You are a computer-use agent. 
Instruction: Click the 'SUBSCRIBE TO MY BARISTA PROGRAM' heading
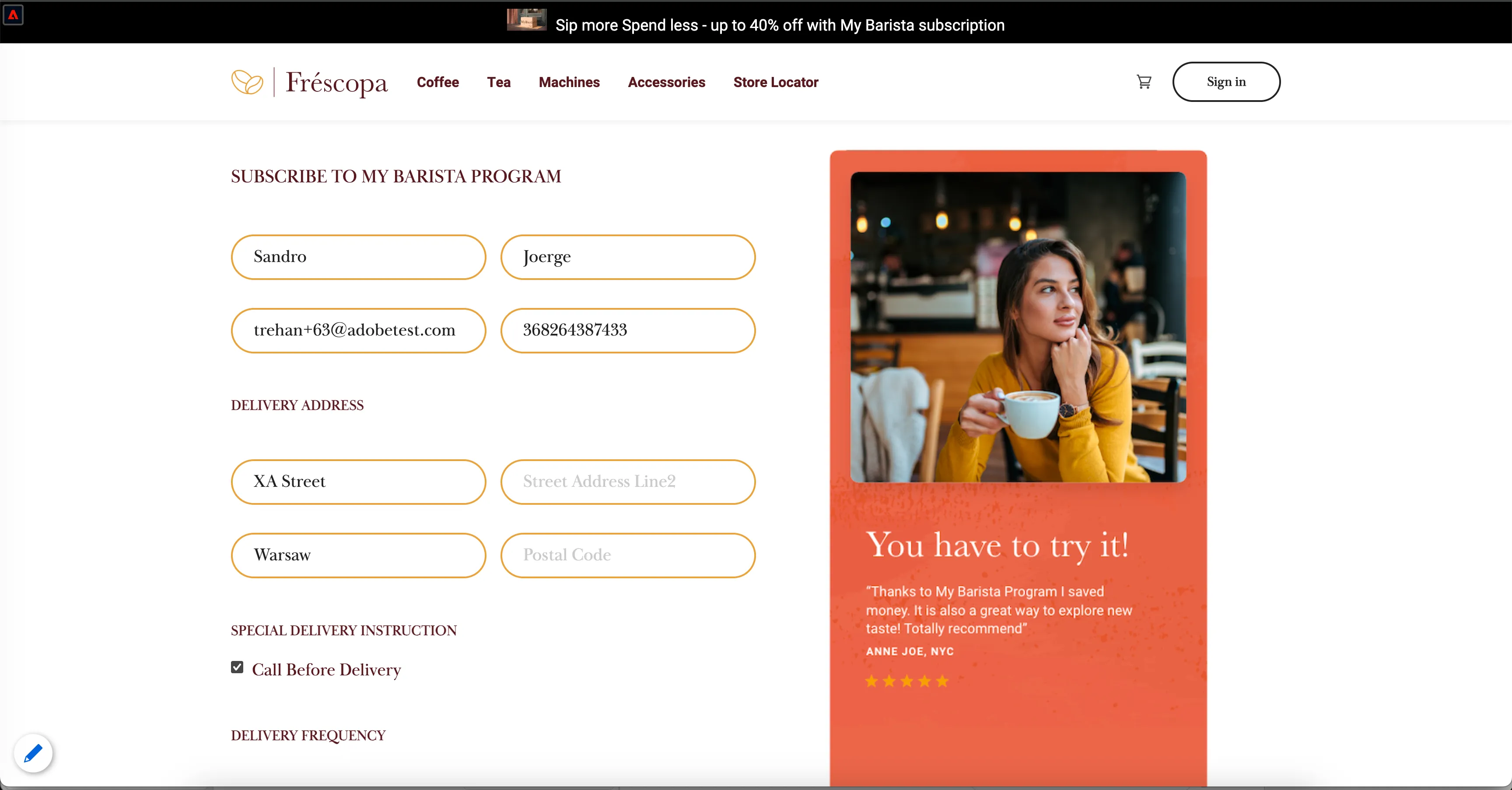click(396, 176)
